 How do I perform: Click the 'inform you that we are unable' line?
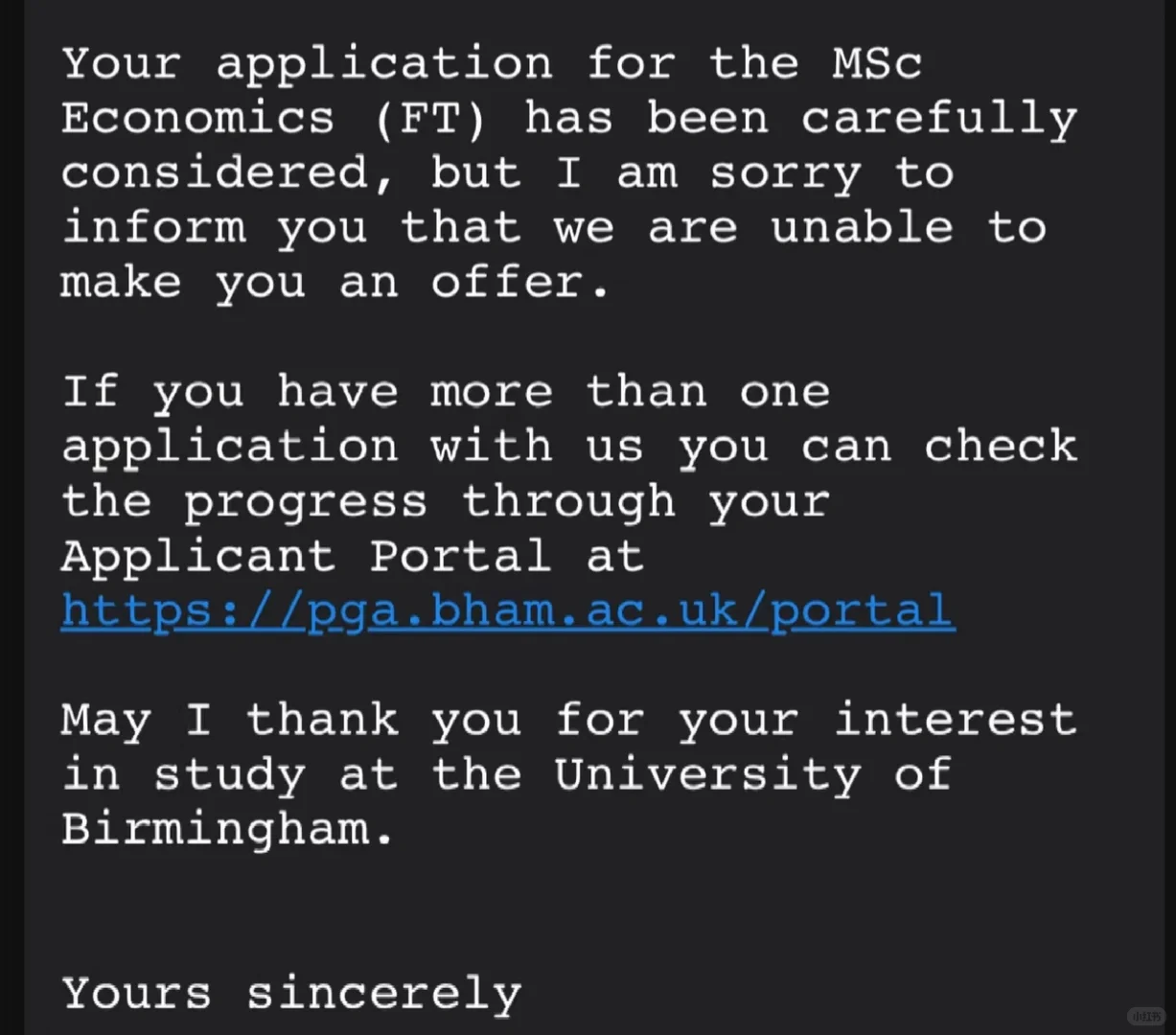click(507, 228)
